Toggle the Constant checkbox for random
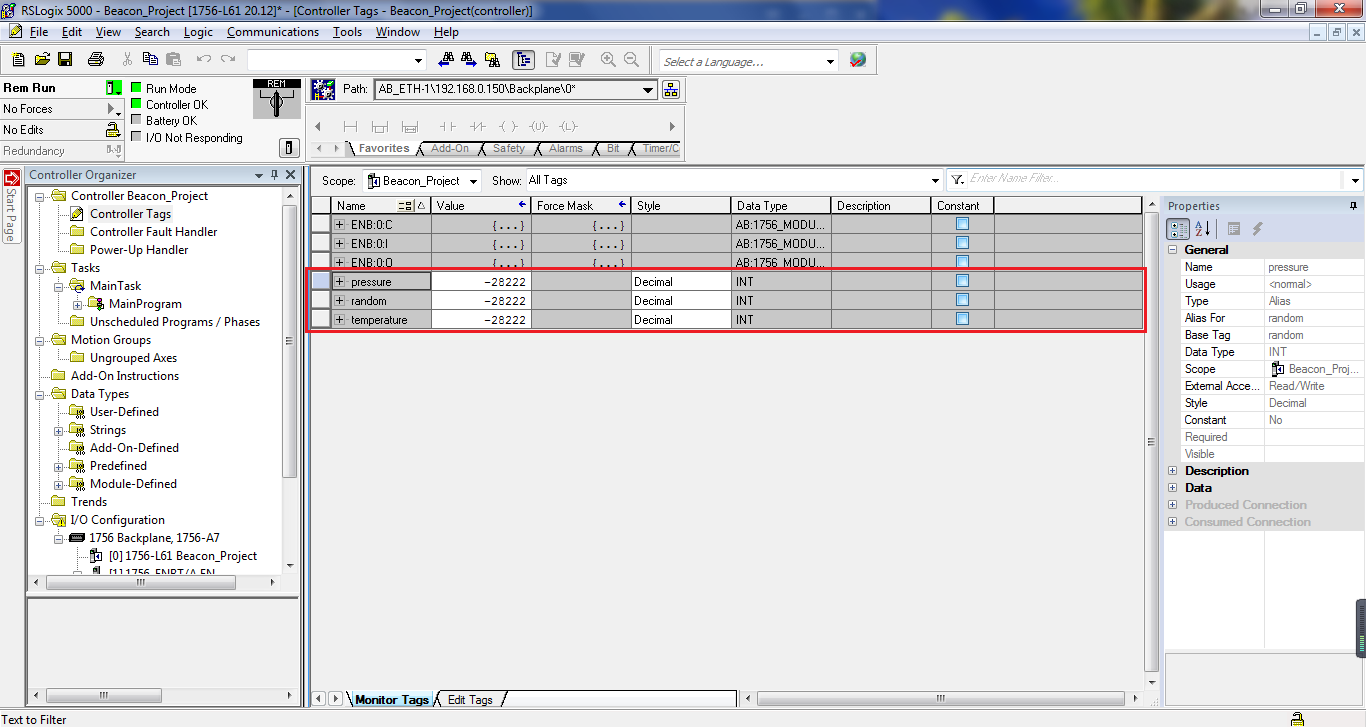The image size is (1366, 728). 962,300
